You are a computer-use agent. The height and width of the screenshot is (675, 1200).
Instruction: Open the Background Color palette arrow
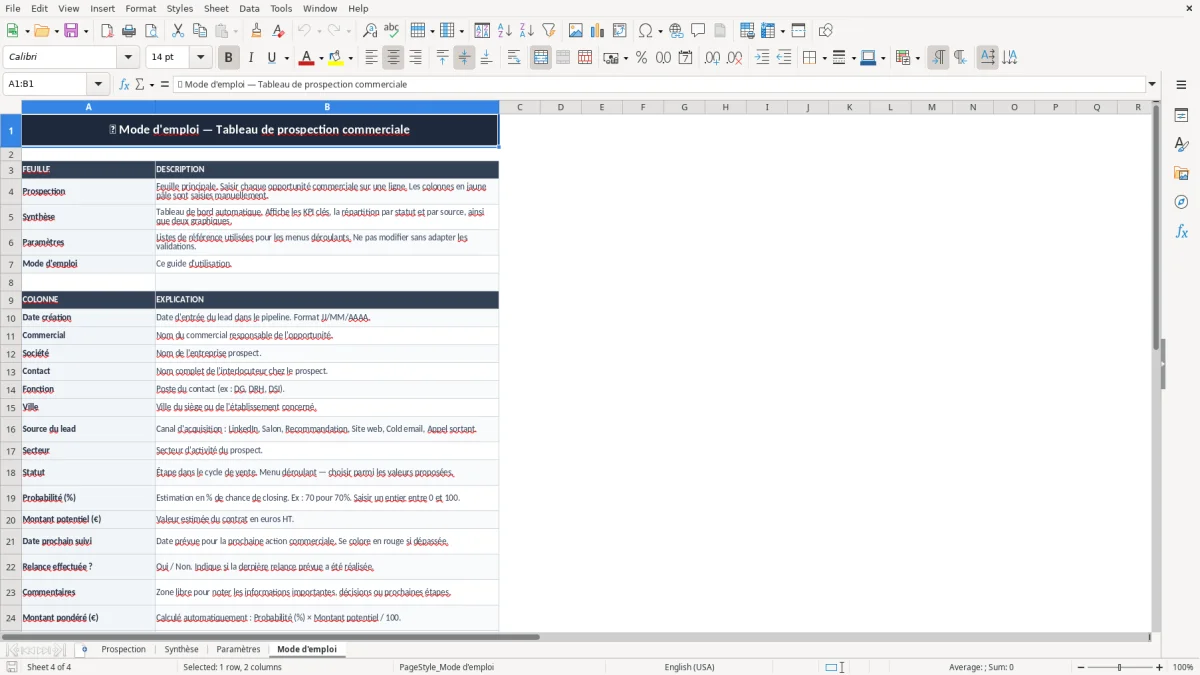(x=350, y=58)
